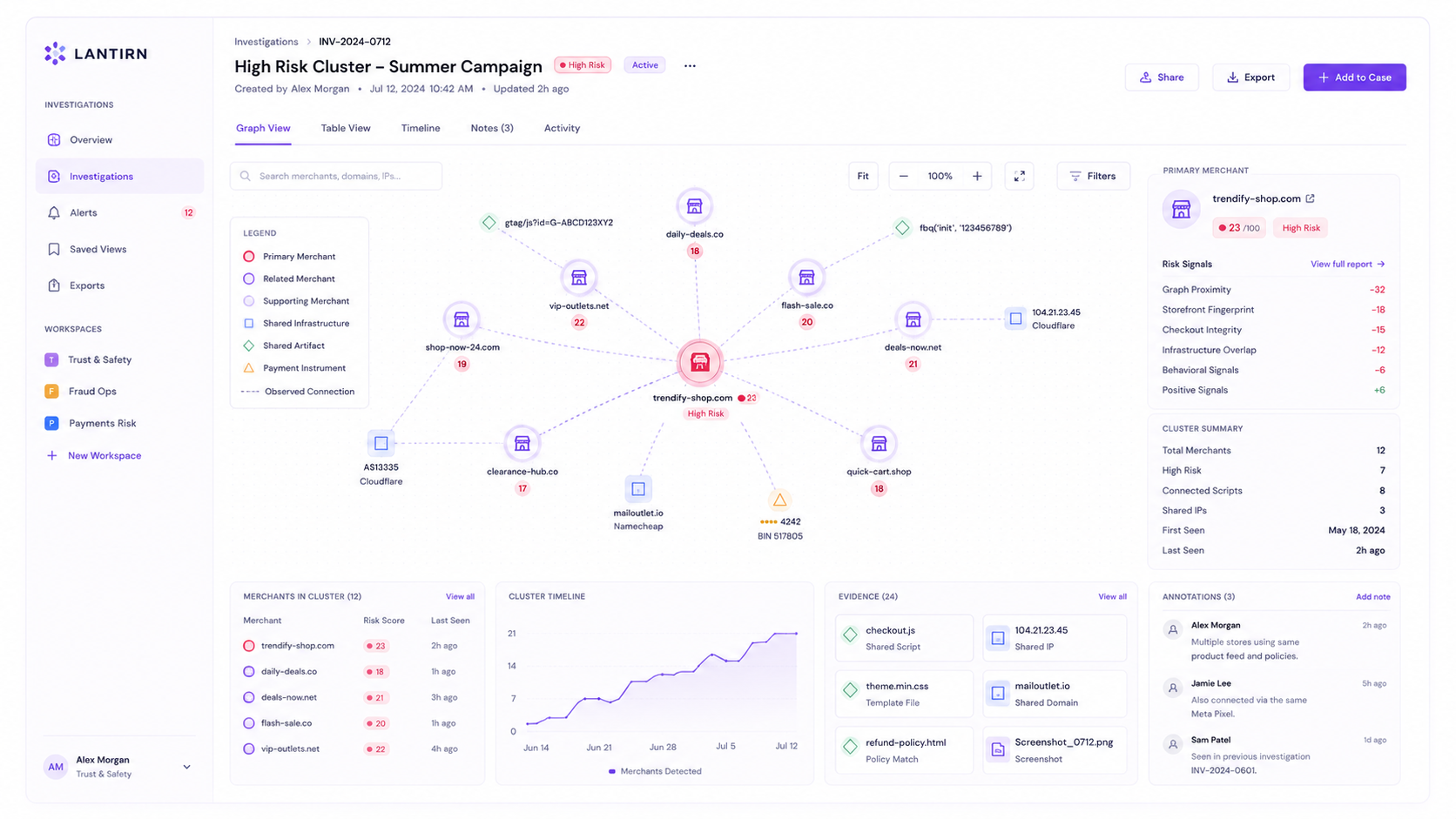Expand the Alex Morgan account chevron

pos(186,767)
